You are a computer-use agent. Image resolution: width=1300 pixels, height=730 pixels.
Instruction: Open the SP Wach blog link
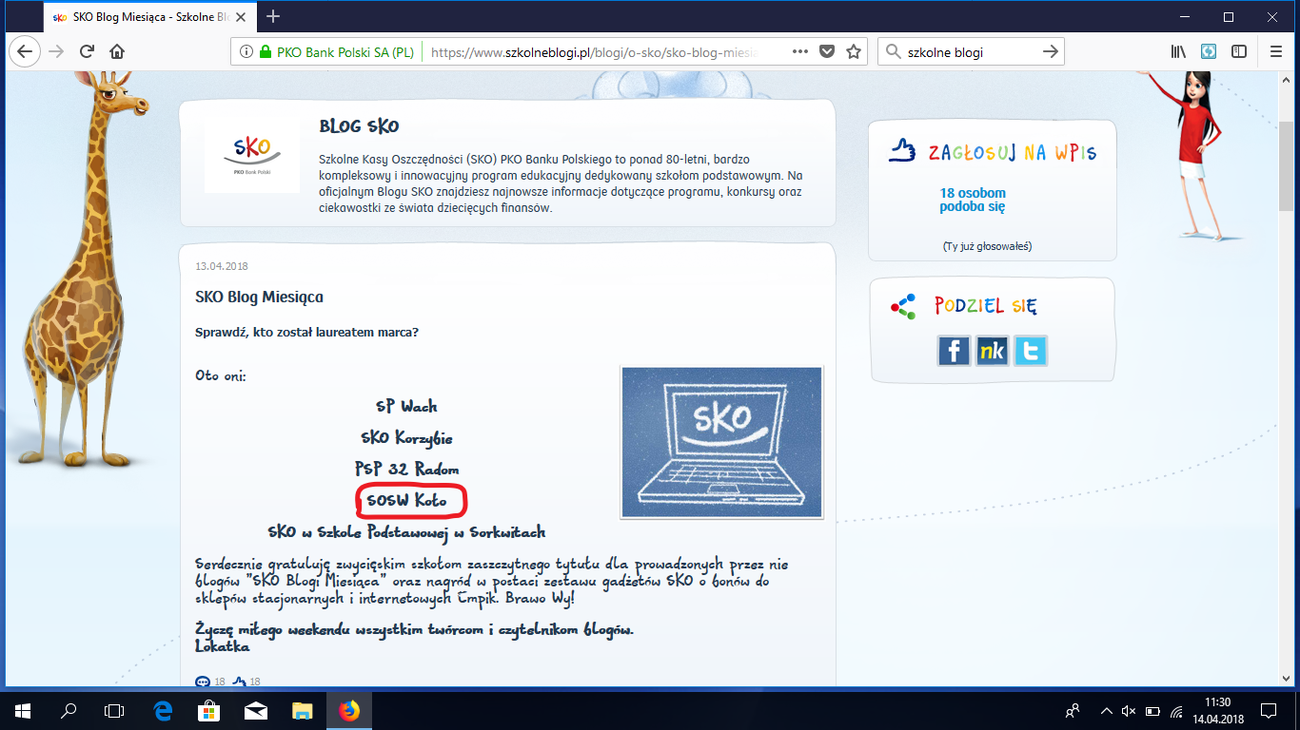coord(406,406)
